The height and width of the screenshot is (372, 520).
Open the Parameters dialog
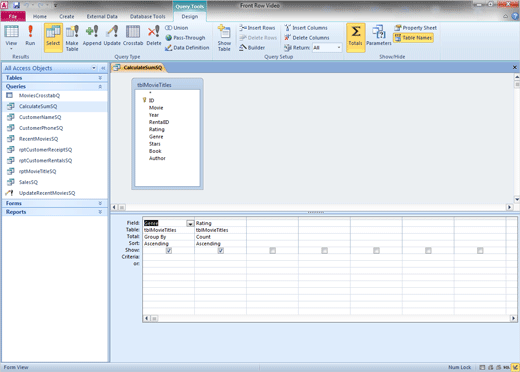point(379,35)
